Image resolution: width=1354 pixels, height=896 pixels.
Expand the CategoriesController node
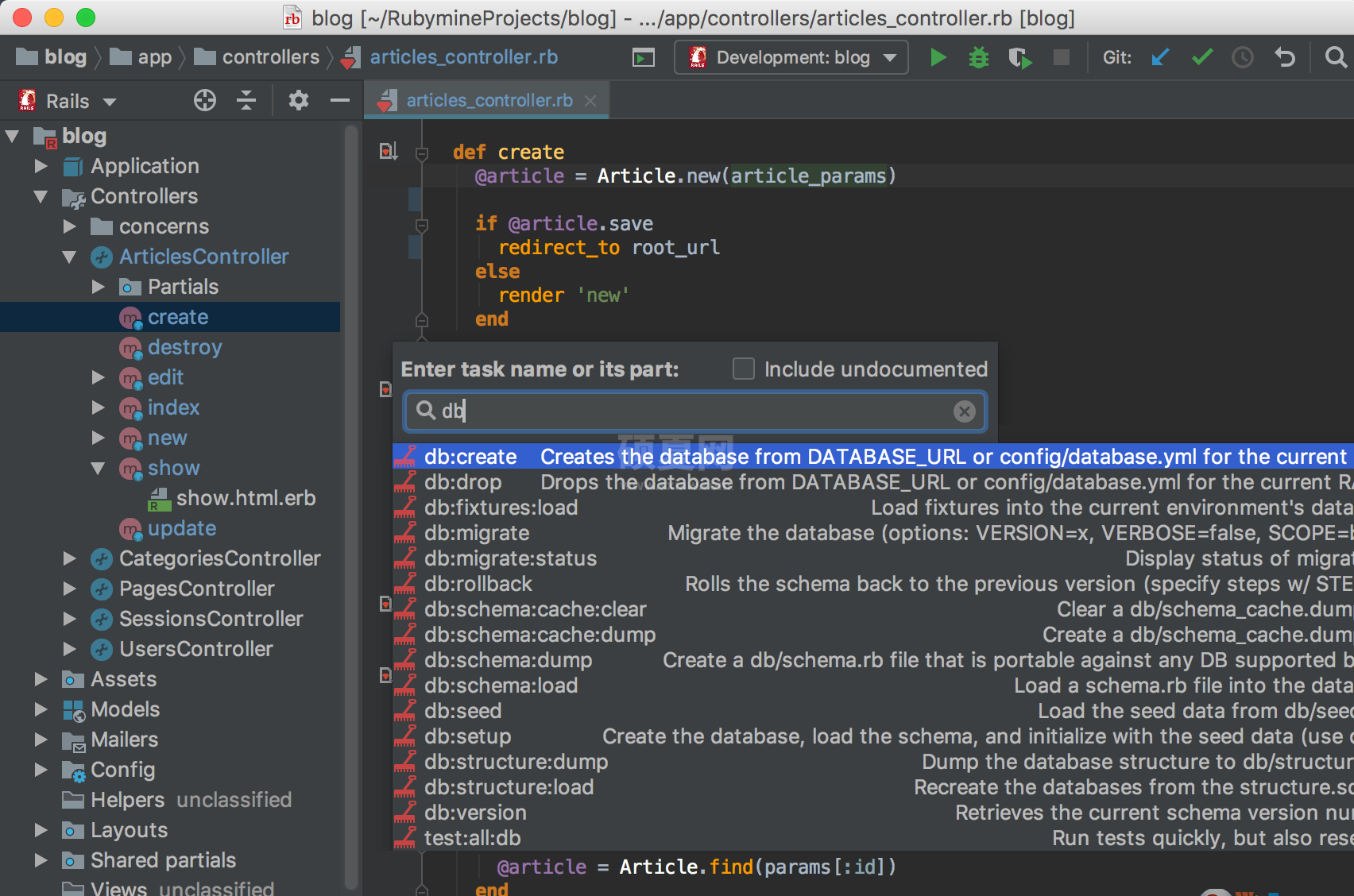coord(70,558)
